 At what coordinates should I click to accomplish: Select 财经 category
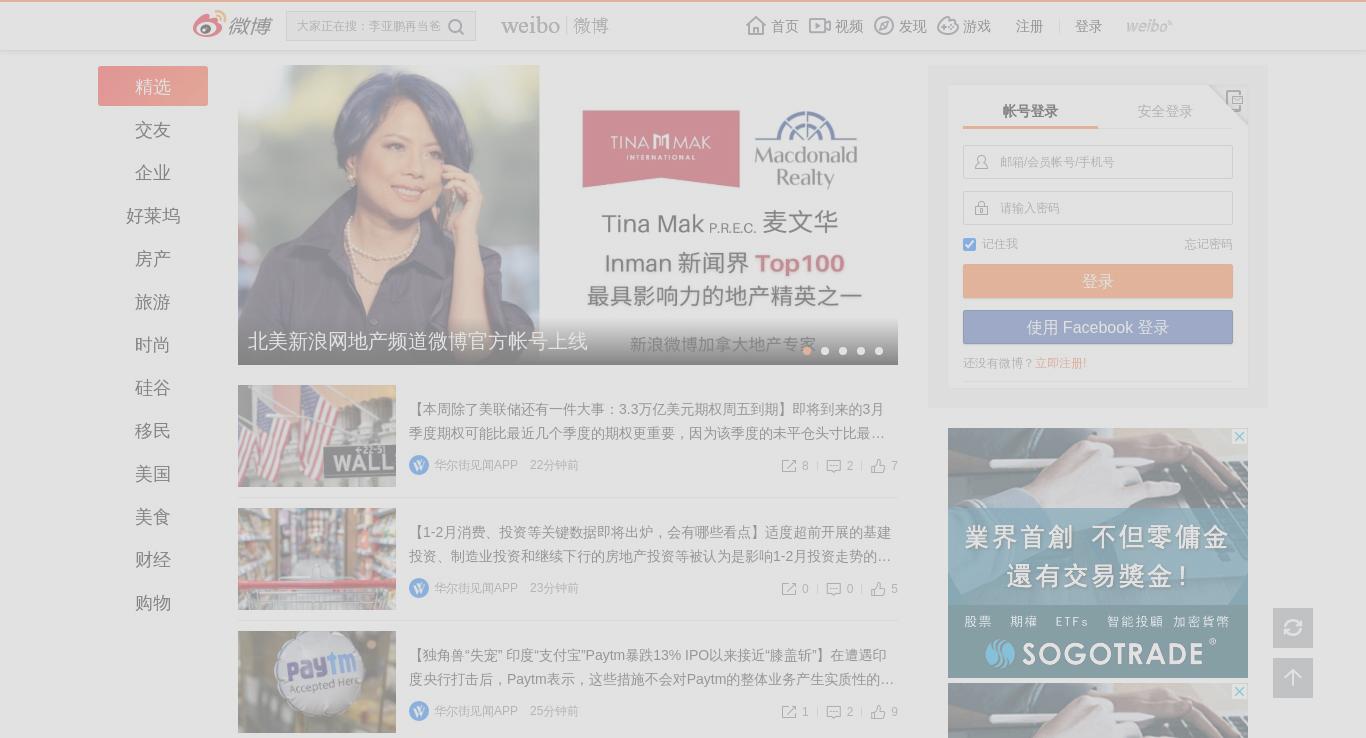coord(153,560)
